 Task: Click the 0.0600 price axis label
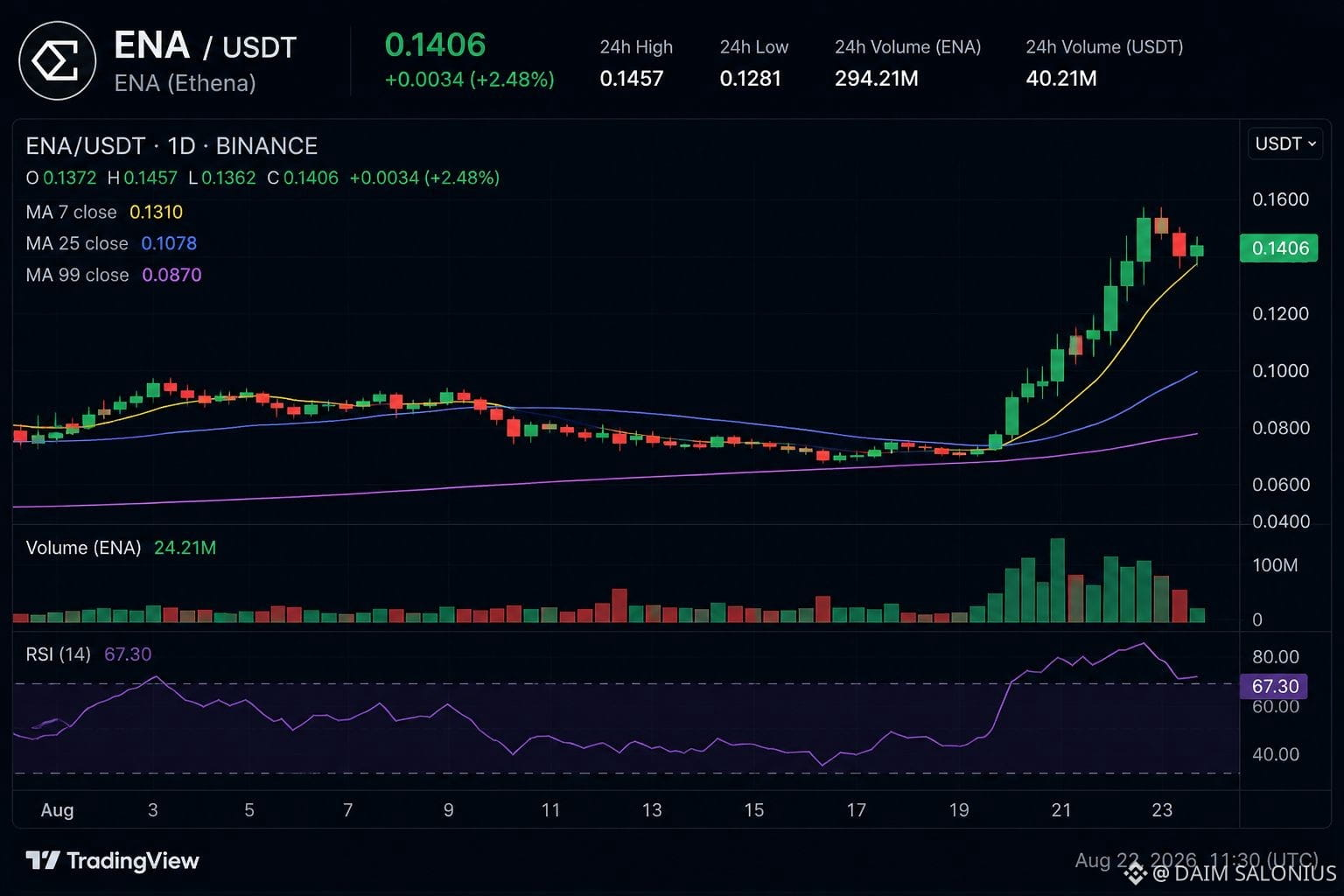1280,485
